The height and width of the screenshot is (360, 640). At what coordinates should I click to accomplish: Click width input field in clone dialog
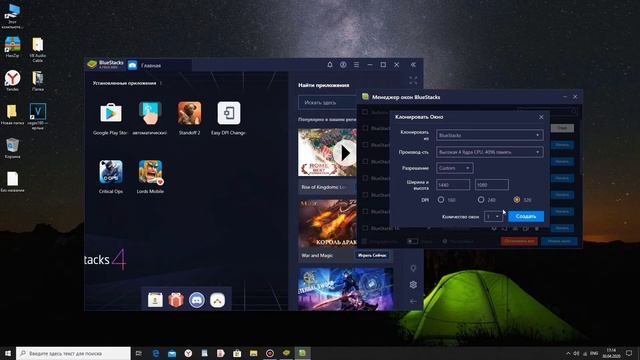click(453, 185)
